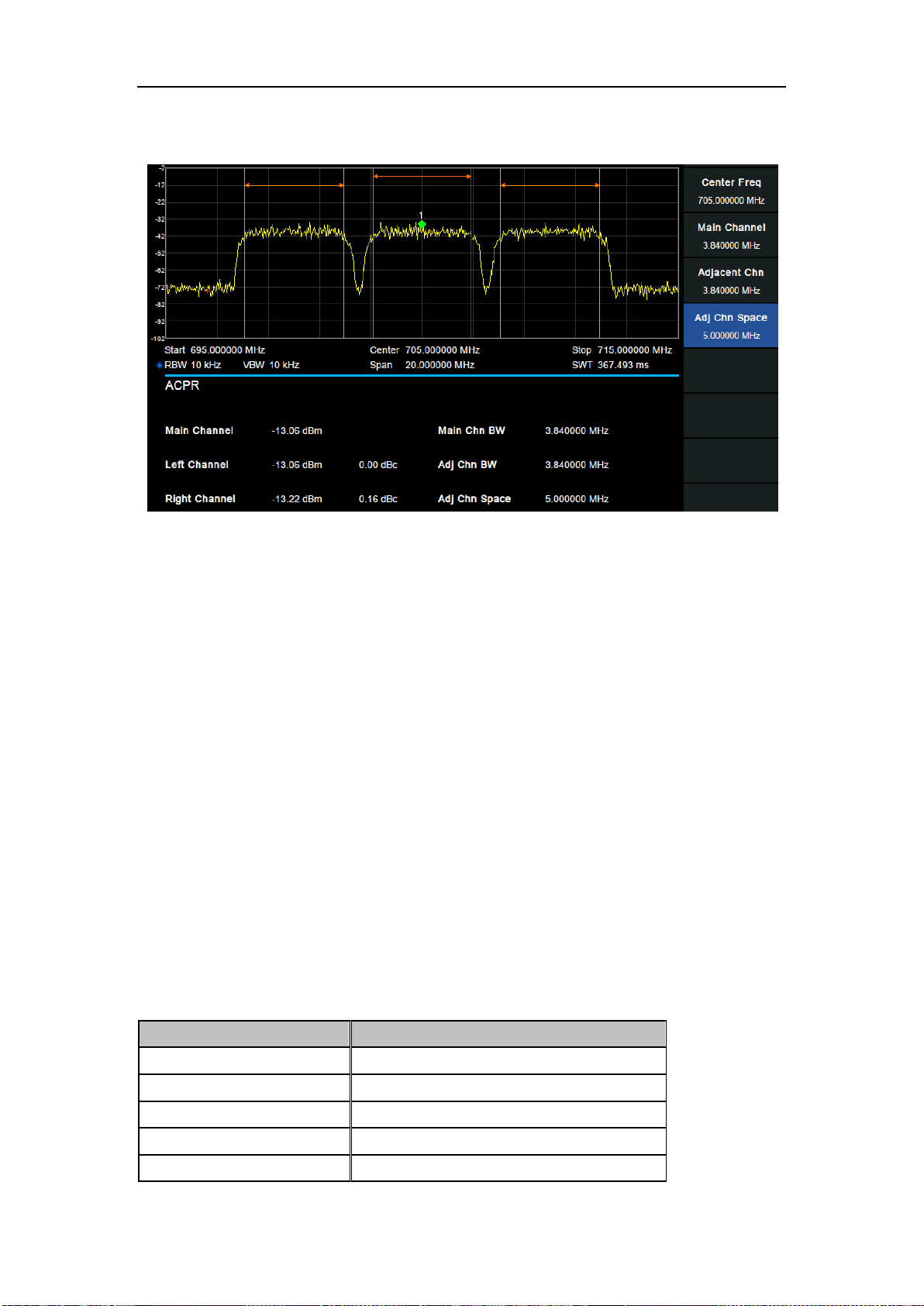Click the Stop 715.000000 MHz readout

pyautogui.click(x=622, y=350)
